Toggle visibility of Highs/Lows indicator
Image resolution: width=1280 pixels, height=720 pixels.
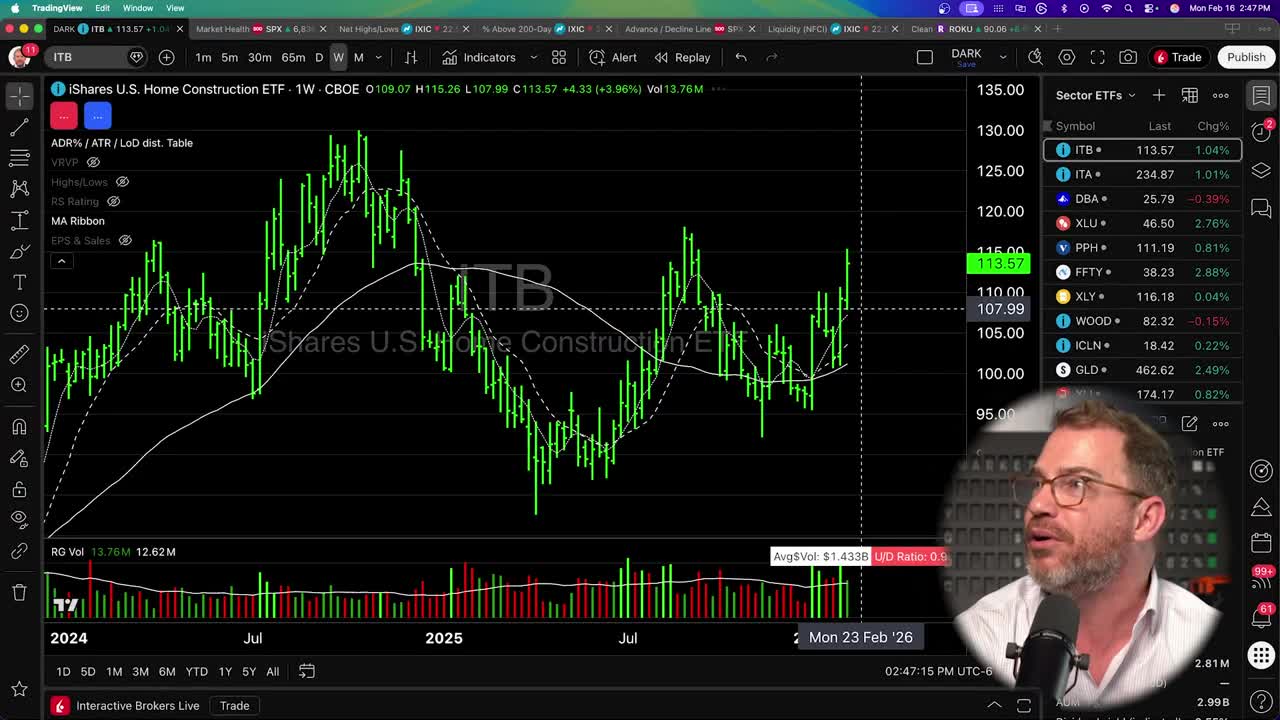[122, 182]
